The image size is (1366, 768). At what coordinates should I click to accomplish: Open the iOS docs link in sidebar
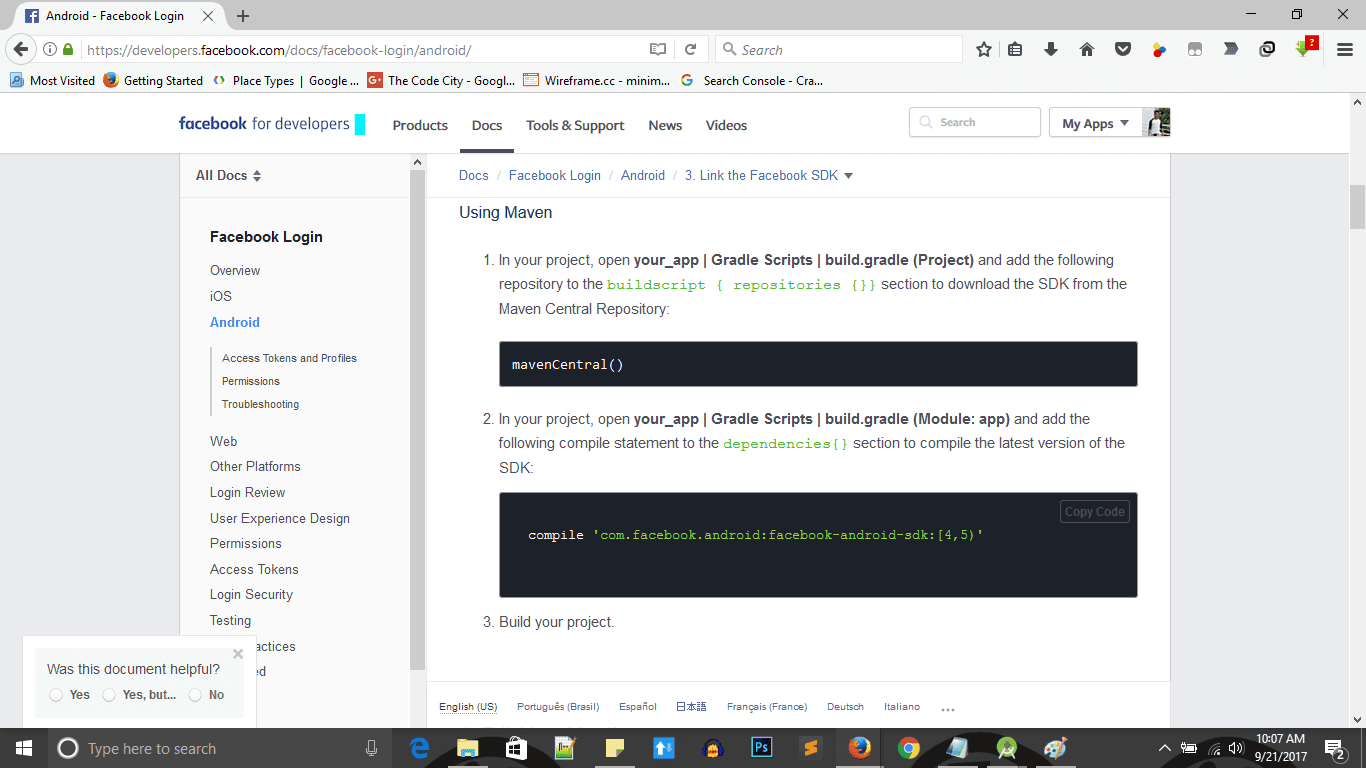[x=221, y=296]
